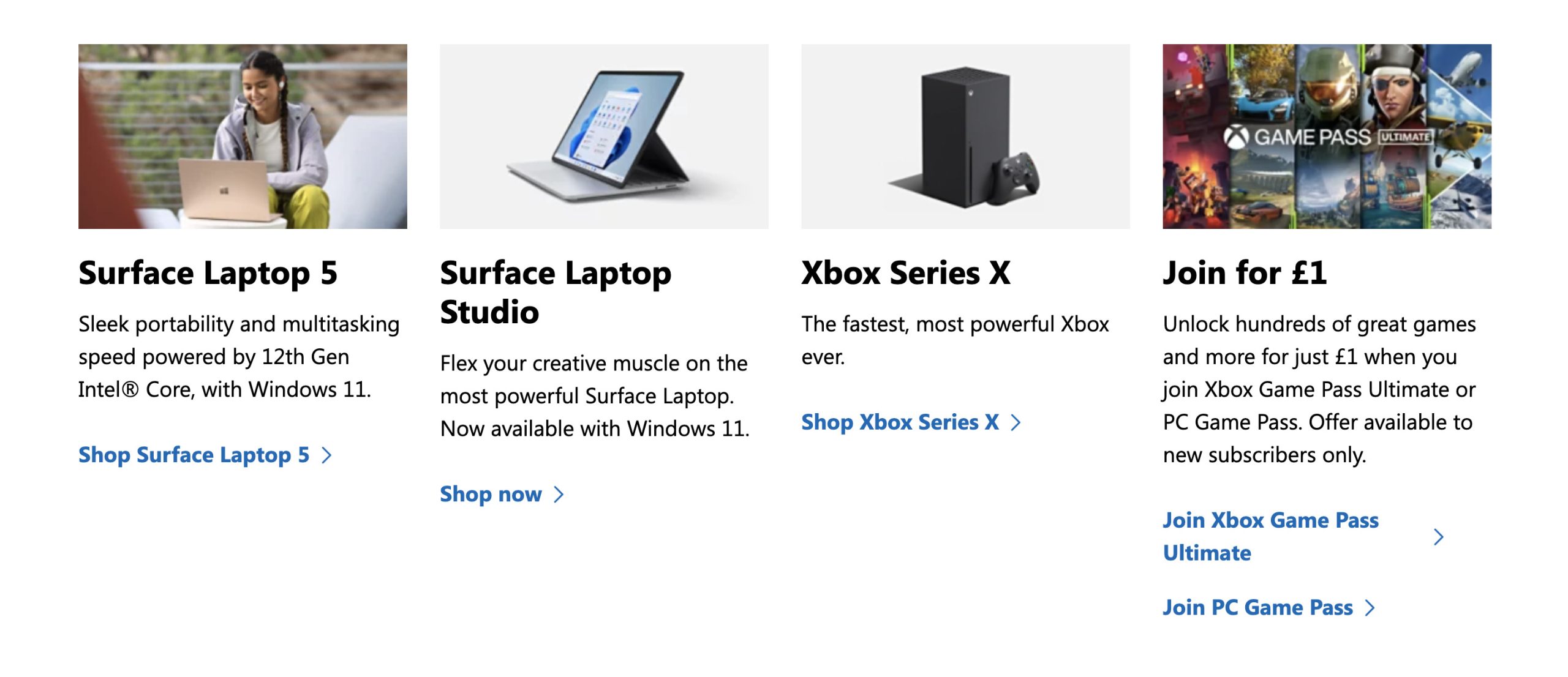Viewport: 1568px width, 677px height.
Task: Click the Surface Laptop Studio heading
Action: pos(556,292)
